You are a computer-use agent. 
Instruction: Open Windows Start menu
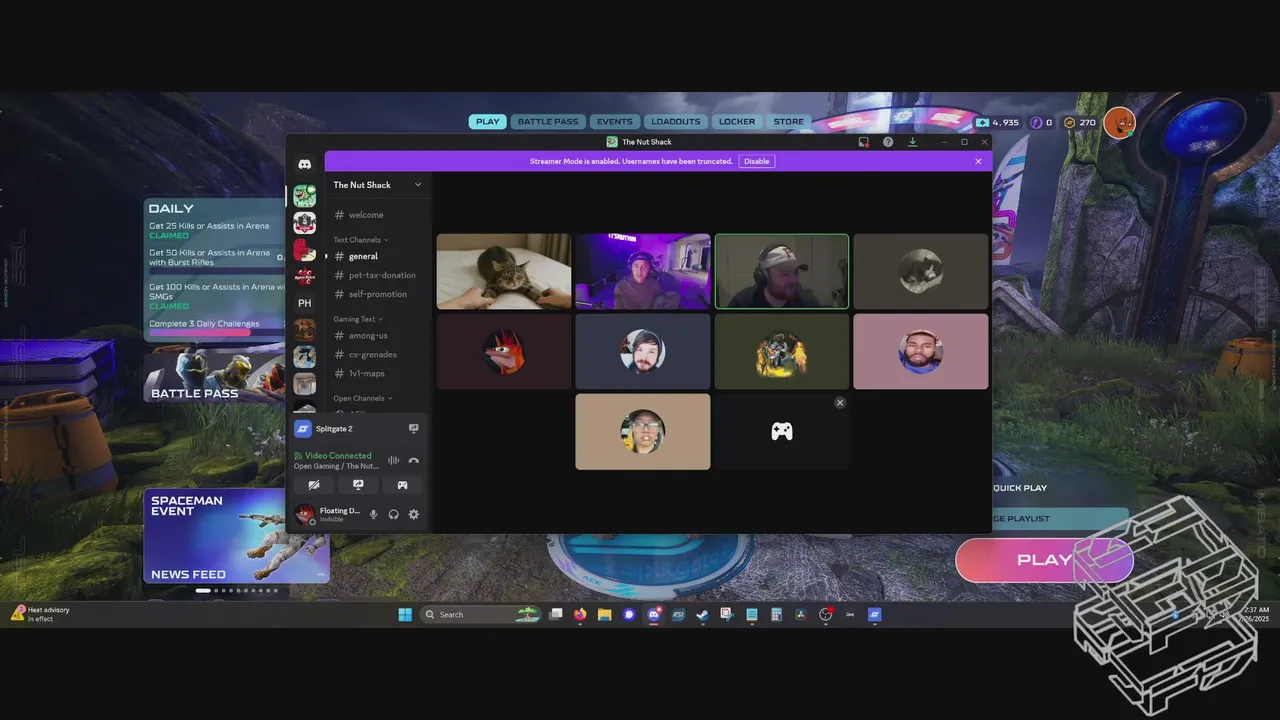pos(405,615)
